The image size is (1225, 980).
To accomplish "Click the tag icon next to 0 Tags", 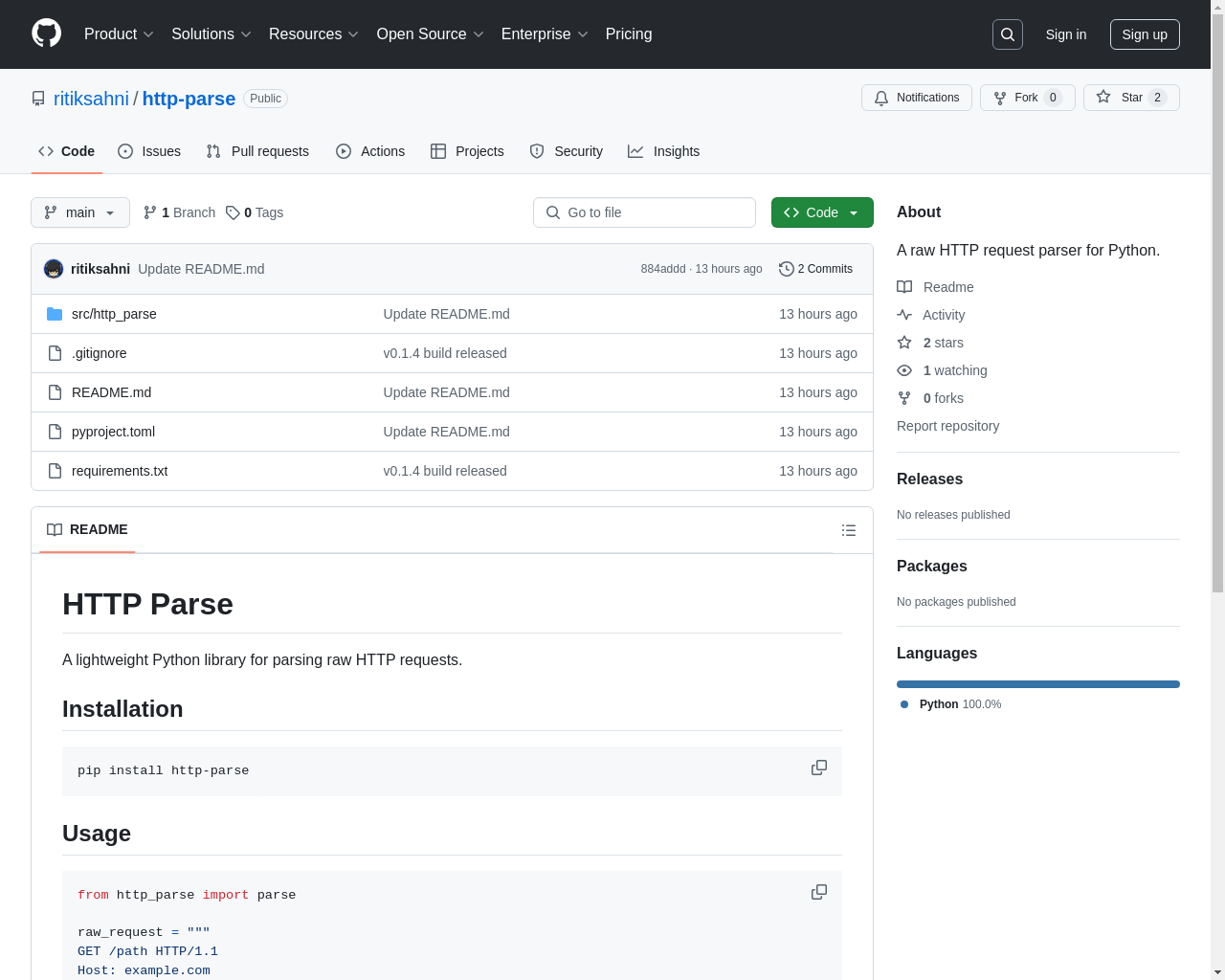I will (233, 212).
